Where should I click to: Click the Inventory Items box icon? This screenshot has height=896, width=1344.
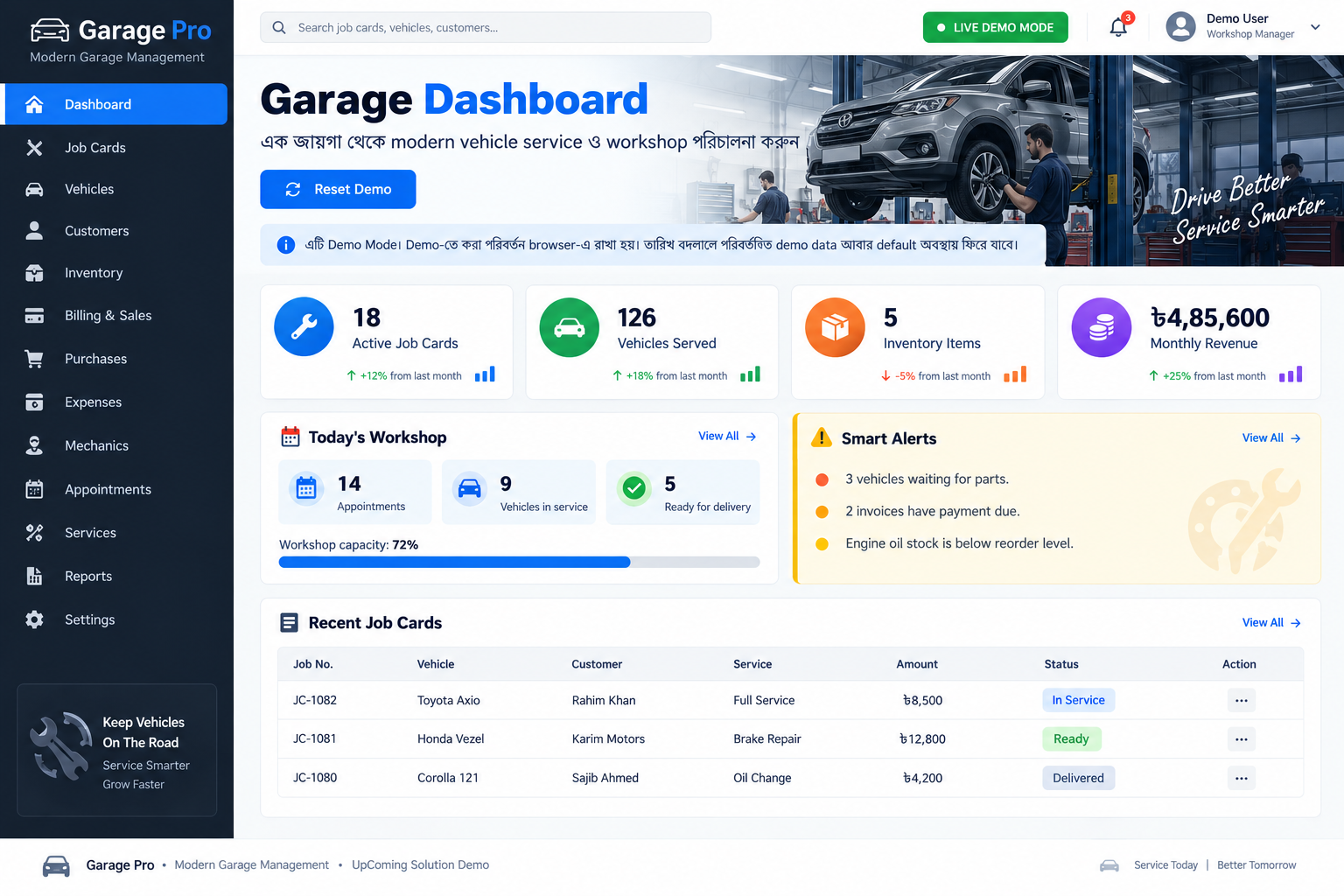(835, 327)
